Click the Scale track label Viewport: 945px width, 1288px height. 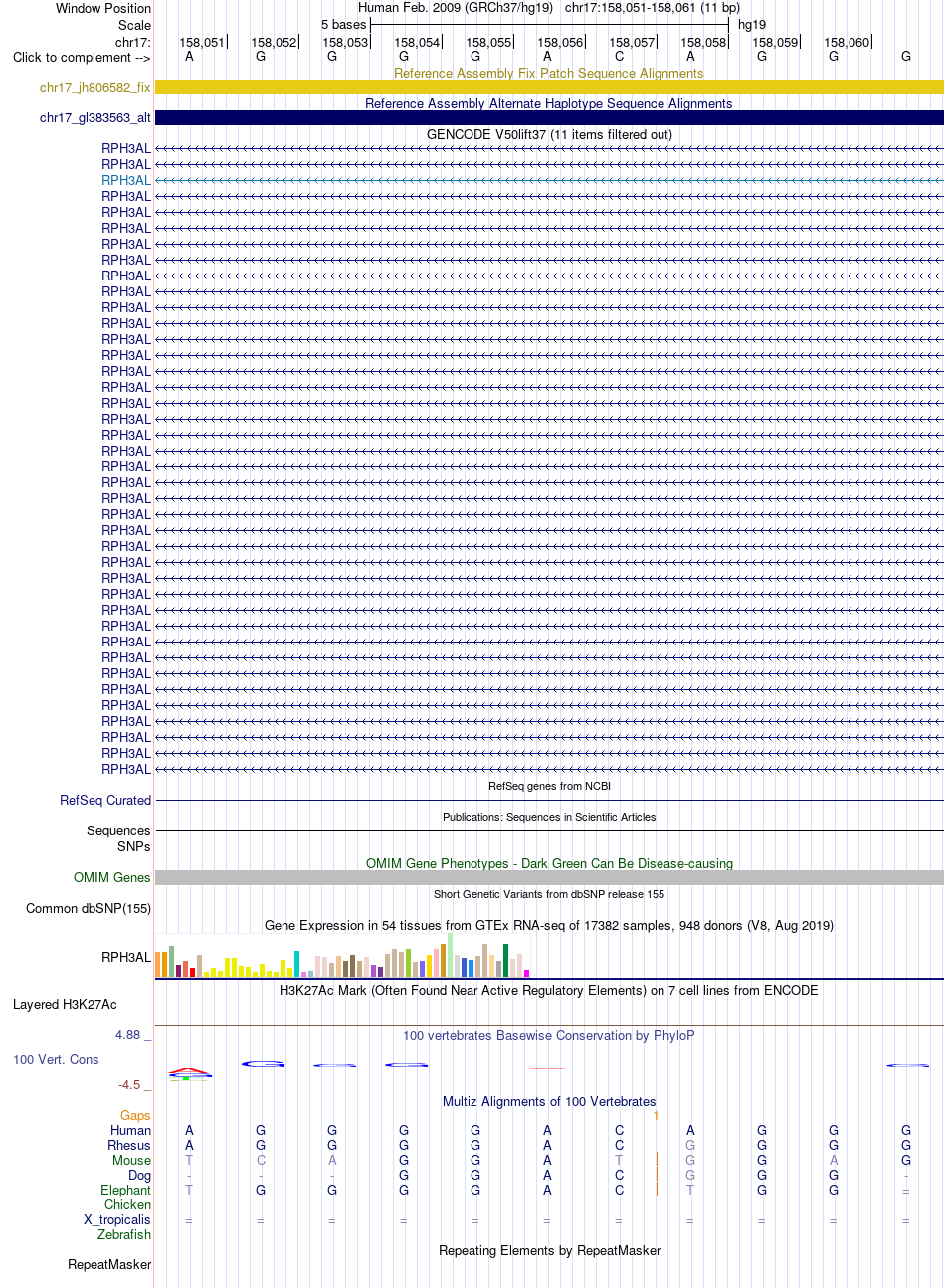(x=134, y=25)
